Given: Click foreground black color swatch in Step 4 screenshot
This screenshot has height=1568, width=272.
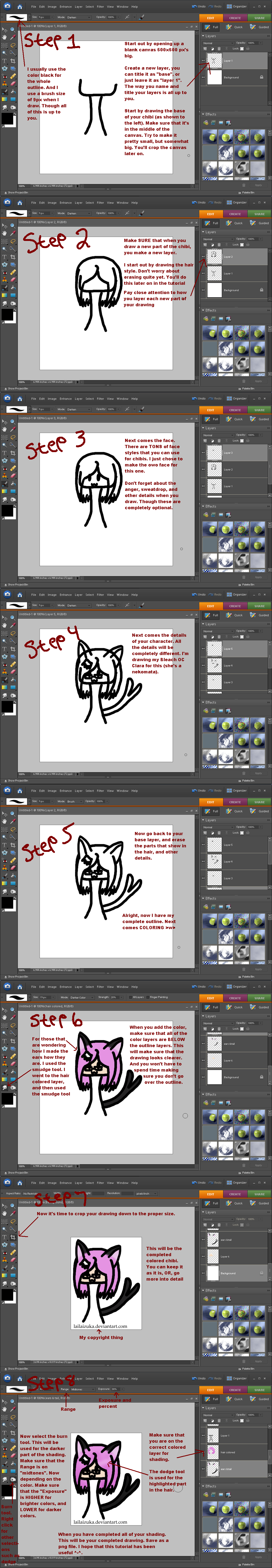Looking at the screenshot, I should (7, 706).
